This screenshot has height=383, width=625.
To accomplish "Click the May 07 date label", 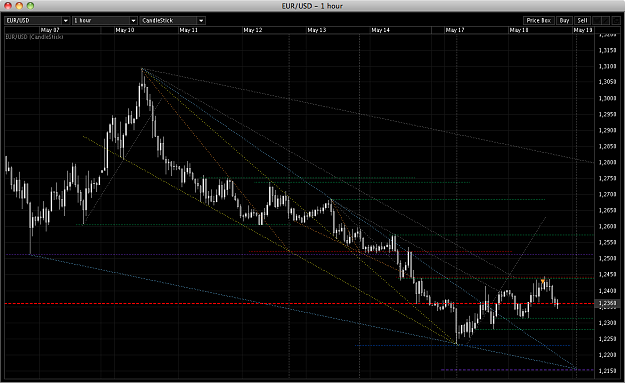I will coord(50,30).
